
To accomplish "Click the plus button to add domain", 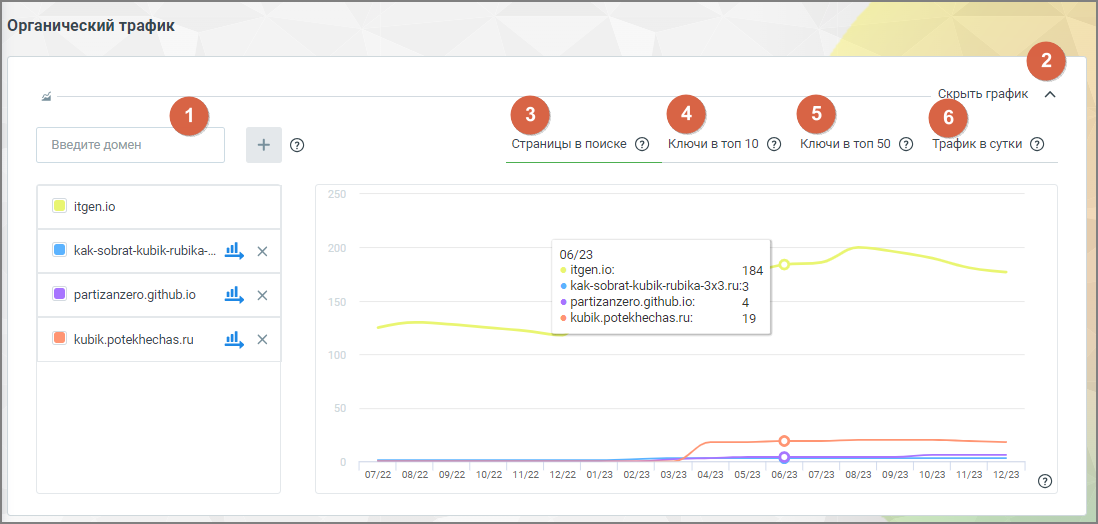I will point(264,145).
